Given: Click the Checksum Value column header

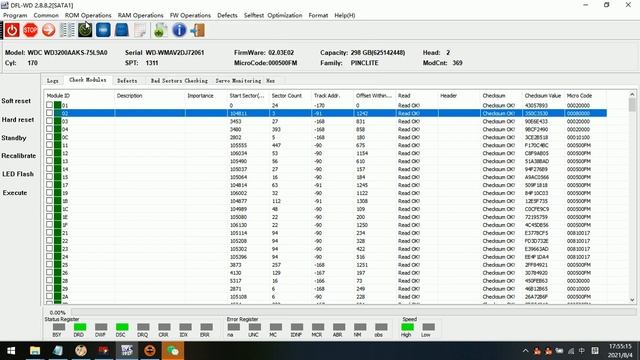Looking at the screenshot, I should pos(543,96).
